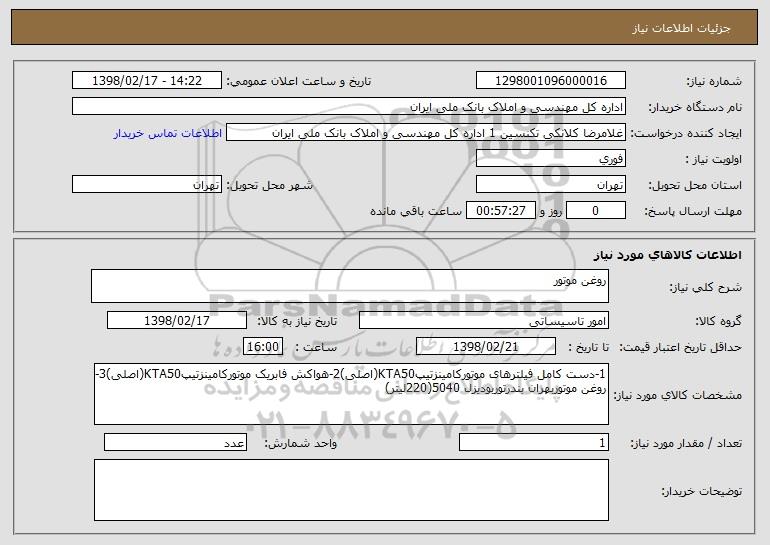Click the حداقل تاریخ اعتبار قیمت label
770x545 pixels.
point(681,347)
